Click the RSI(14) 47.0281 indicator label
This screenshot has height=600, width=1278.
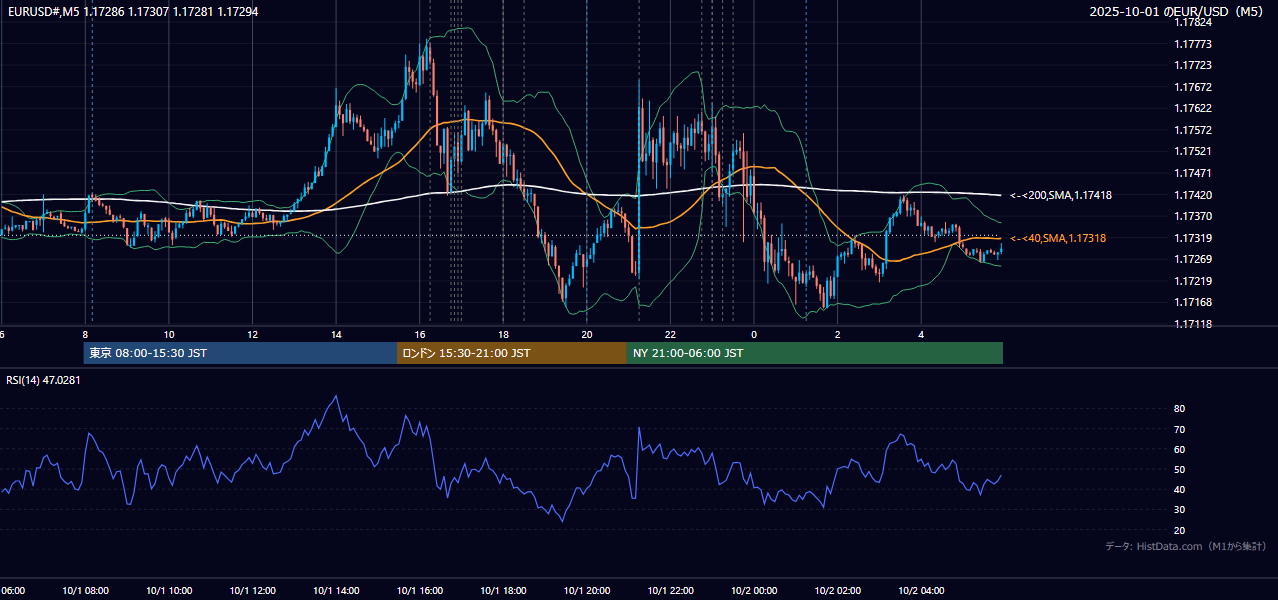coord(44,380)
